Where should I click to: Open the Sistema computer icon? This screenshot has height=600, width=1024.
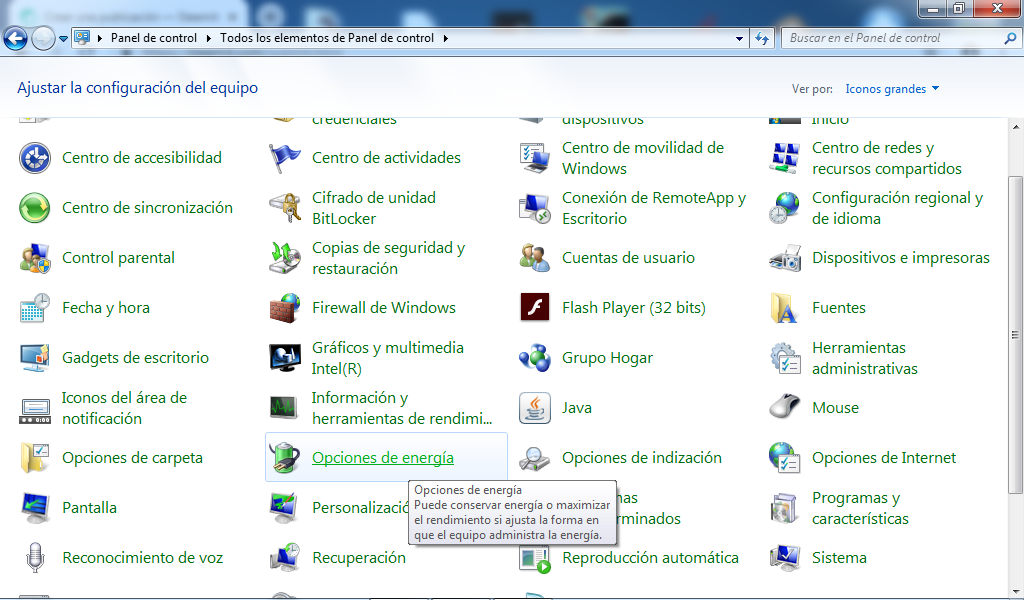click(785, 558)
